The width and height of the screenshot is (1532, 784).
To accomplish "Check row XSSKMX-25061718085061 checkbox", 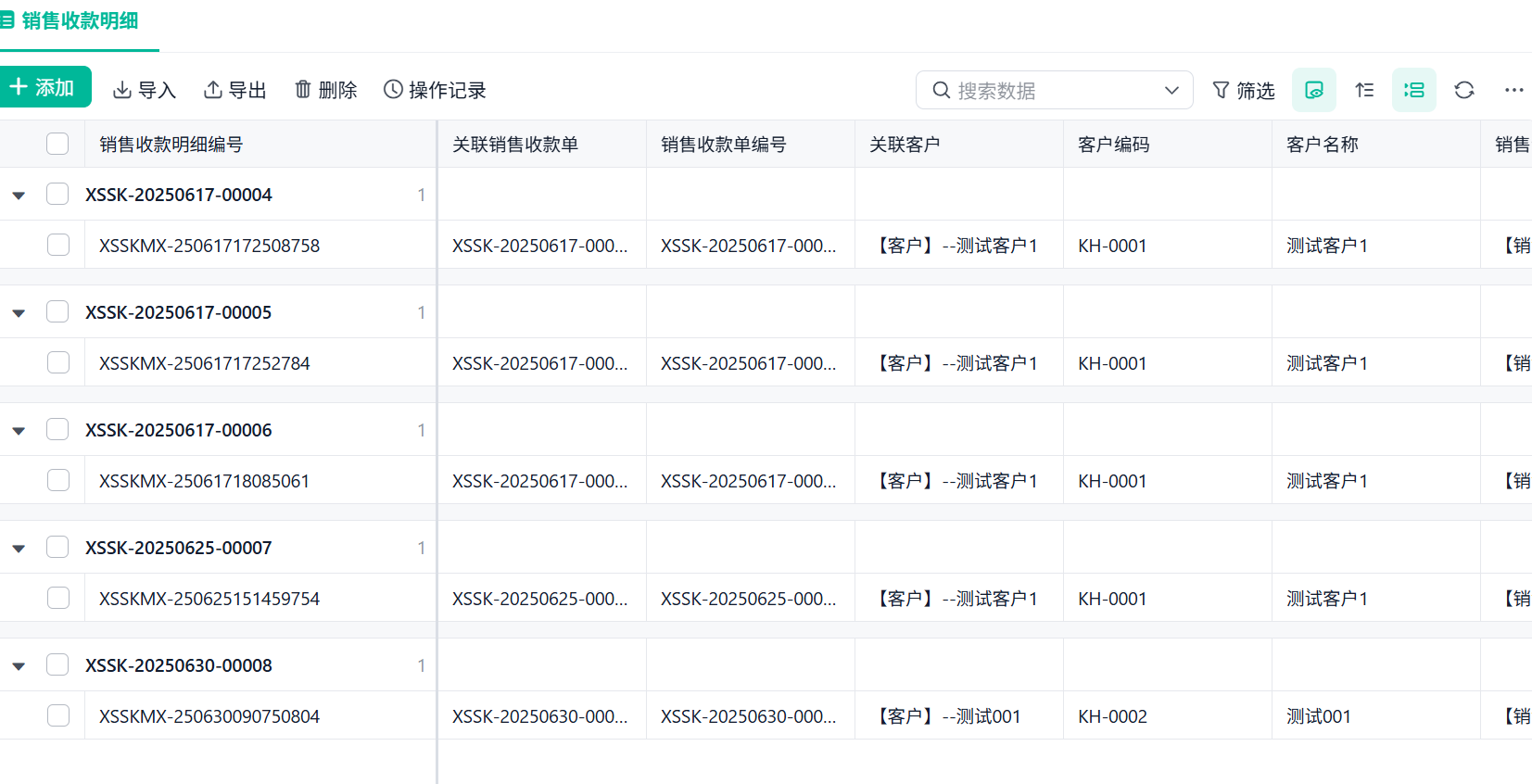I will click(x=58, y=480).
